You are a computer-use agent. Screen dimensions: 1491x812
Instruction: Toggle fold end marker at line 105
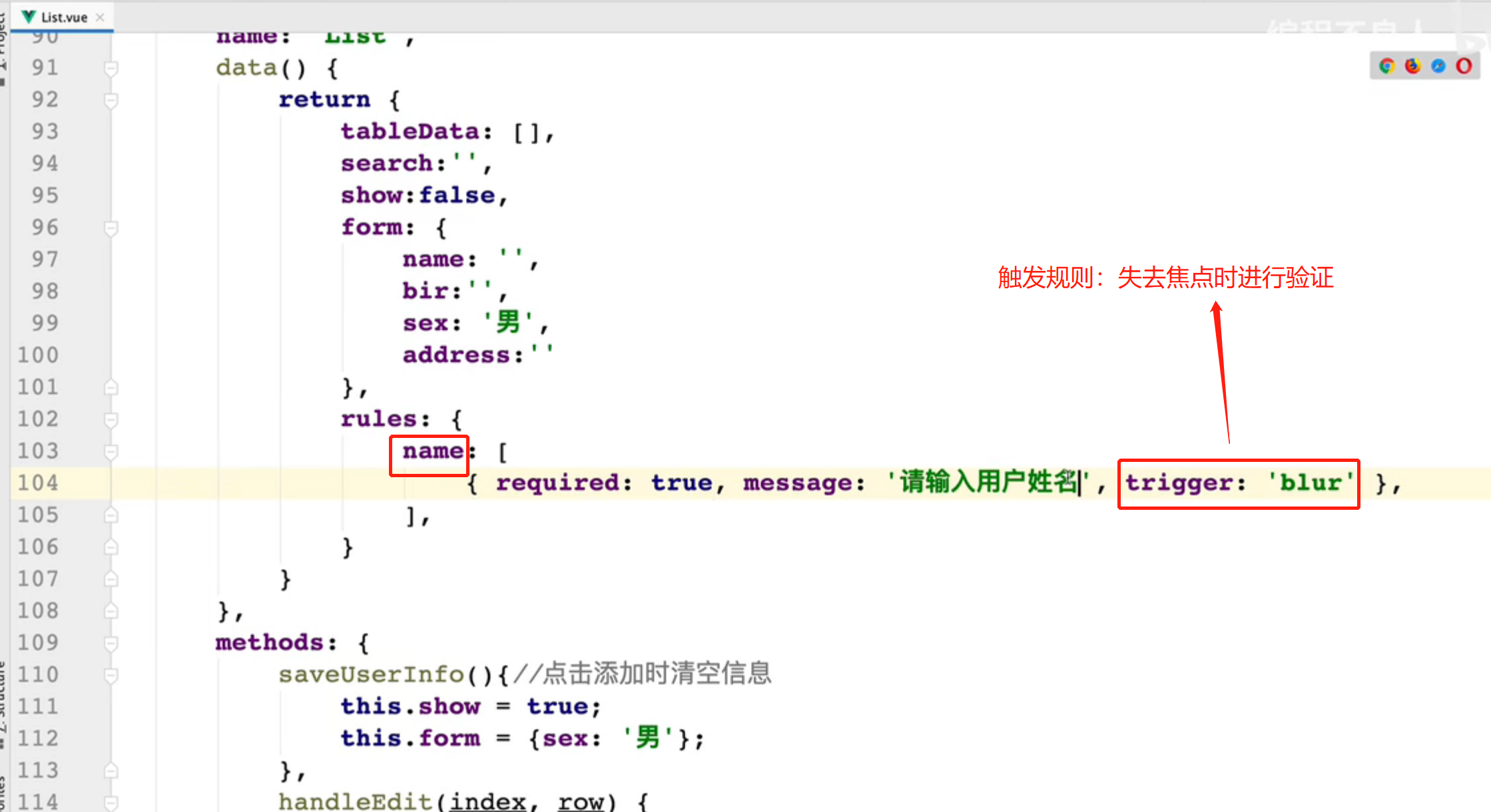tap(111, 515)
